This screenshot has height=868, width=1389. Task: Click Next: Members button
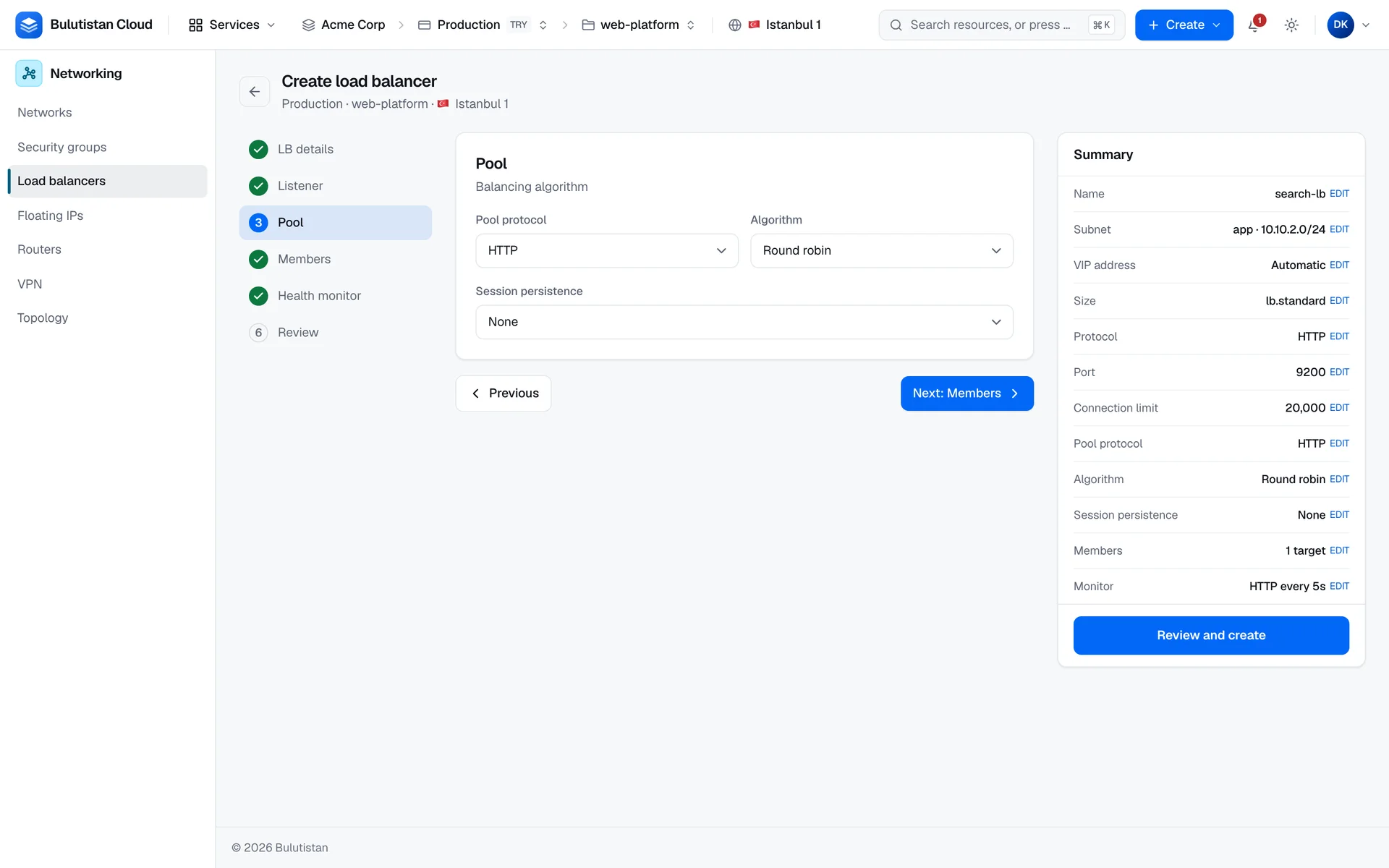[x=967, y=393]
